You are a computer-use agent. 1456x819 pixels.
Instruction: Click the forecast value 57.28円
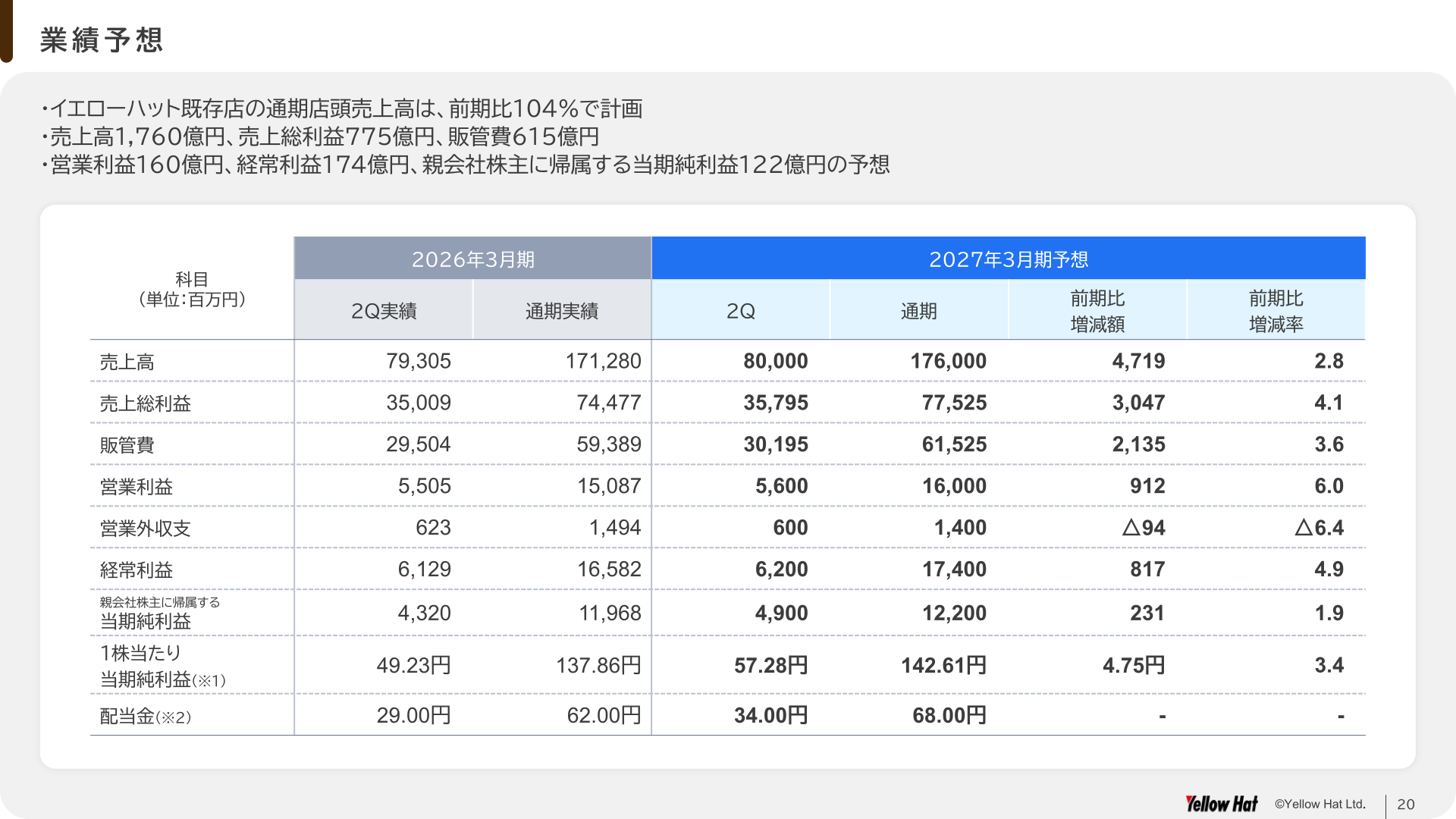pyautogui.click(x=770, y=666)
